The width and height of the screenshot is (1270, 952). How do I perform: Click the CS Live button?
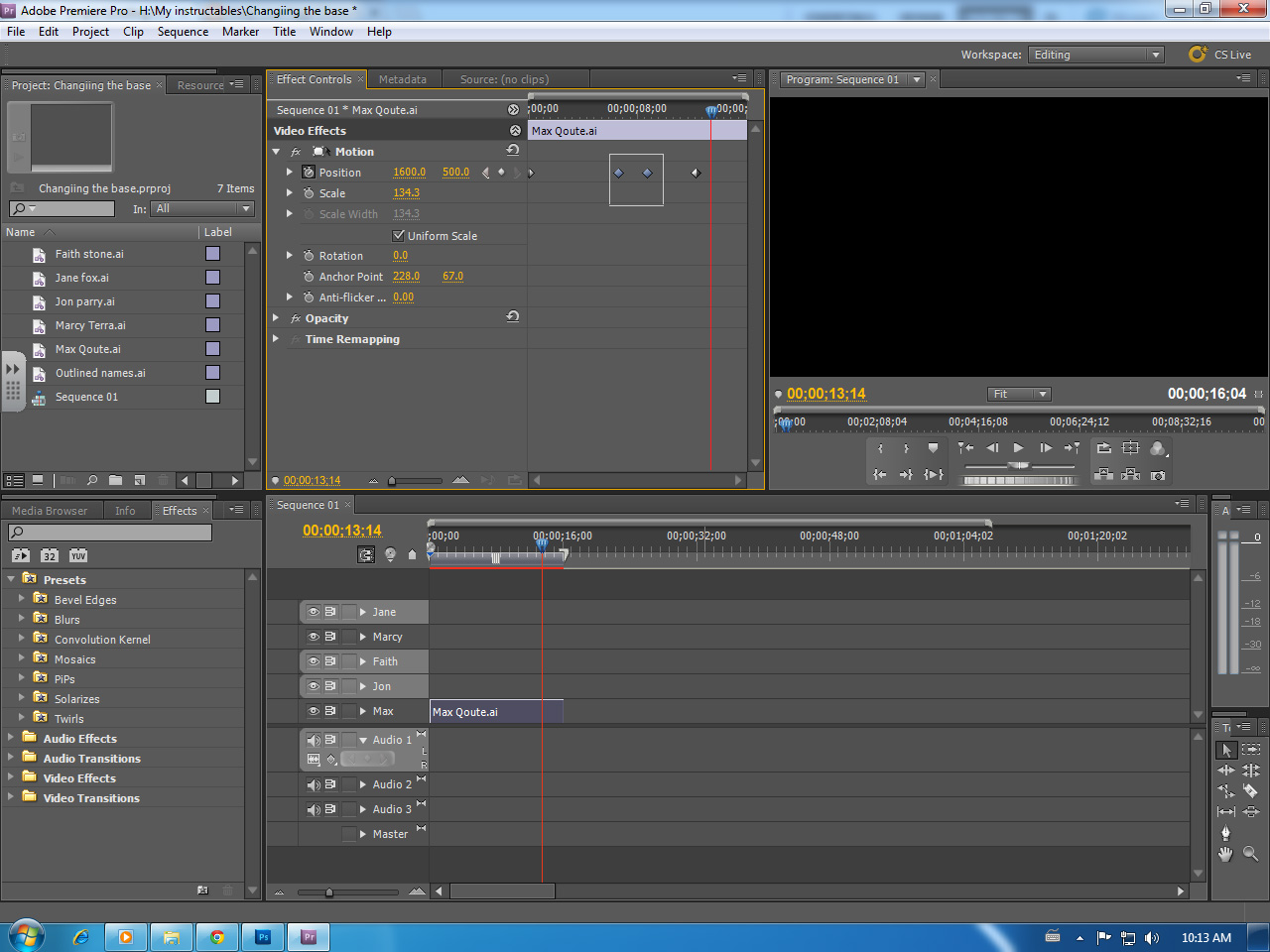click(x=1220, y=55)
